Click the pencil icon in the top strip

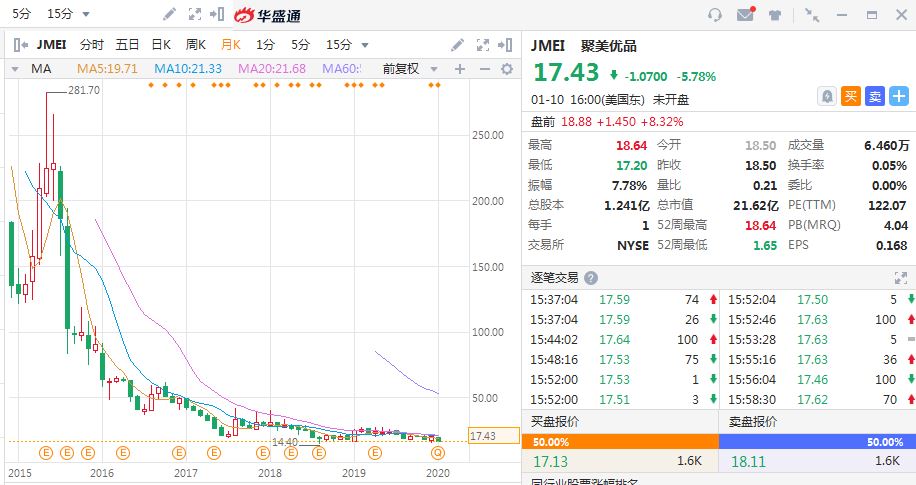tap(169, 14)
